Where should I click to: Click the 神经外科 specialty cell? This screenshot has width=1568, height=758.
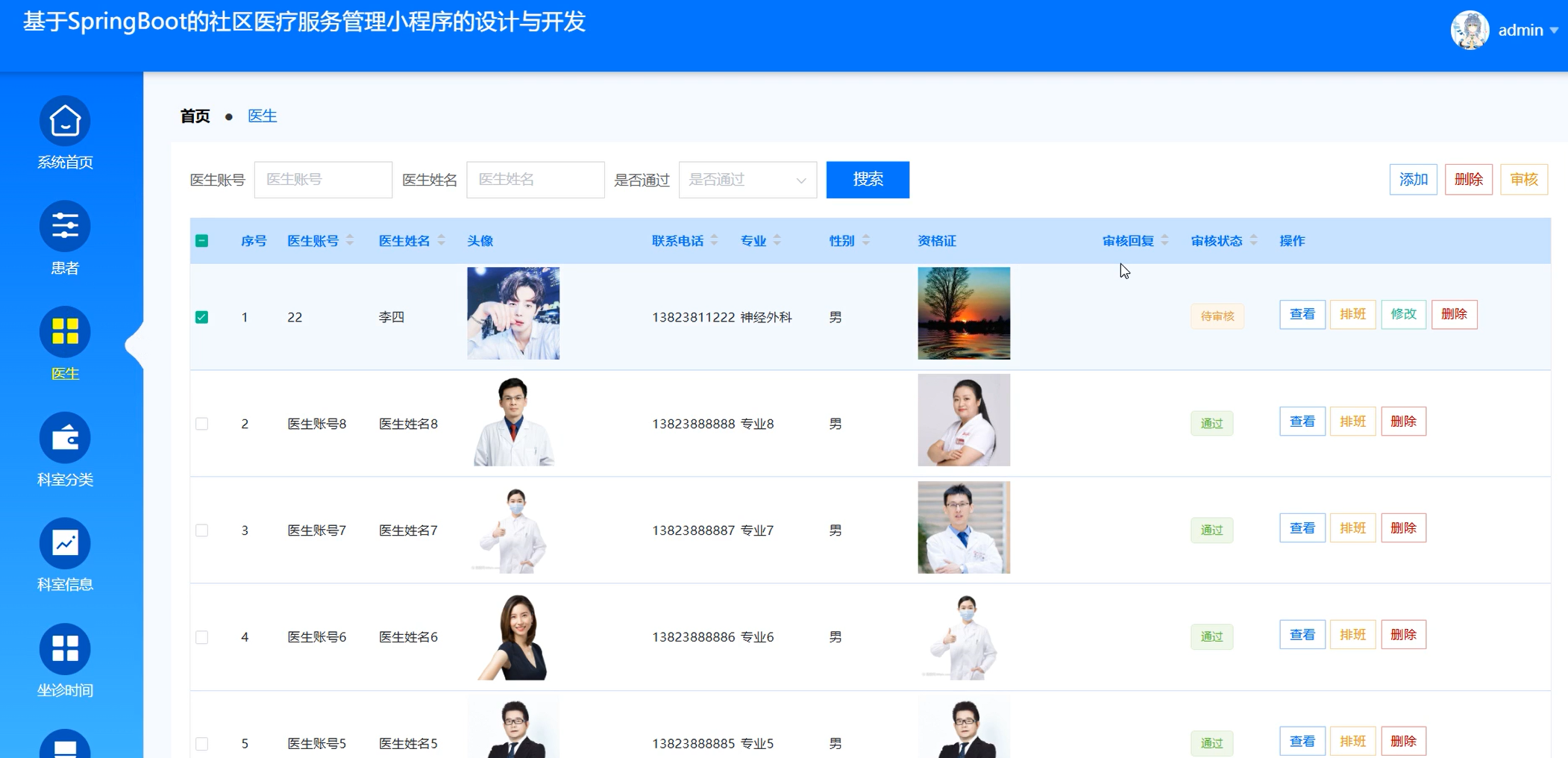(766, 317)
